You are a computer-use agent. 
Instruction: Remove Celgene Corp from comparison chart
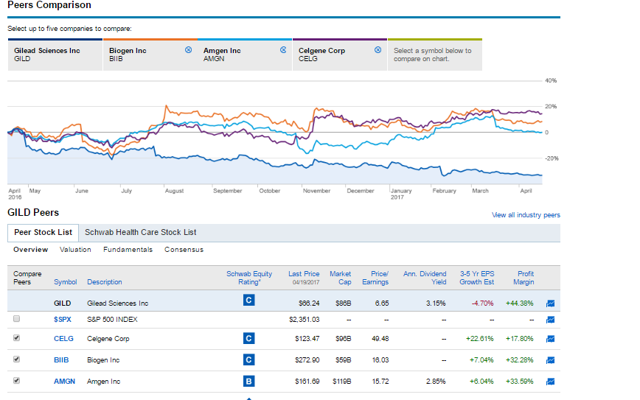pos(378,50)
